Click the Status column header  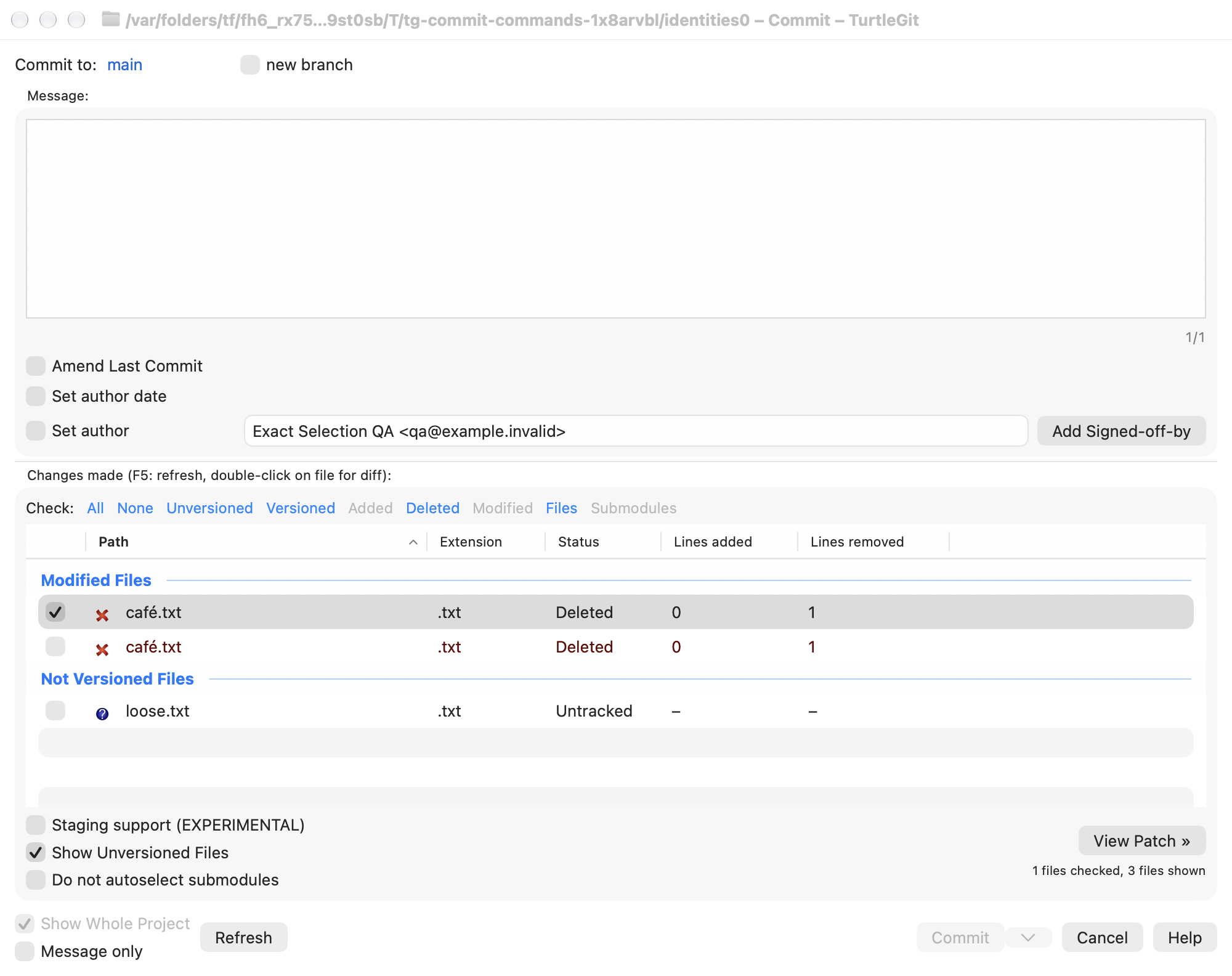pos(603,542)
